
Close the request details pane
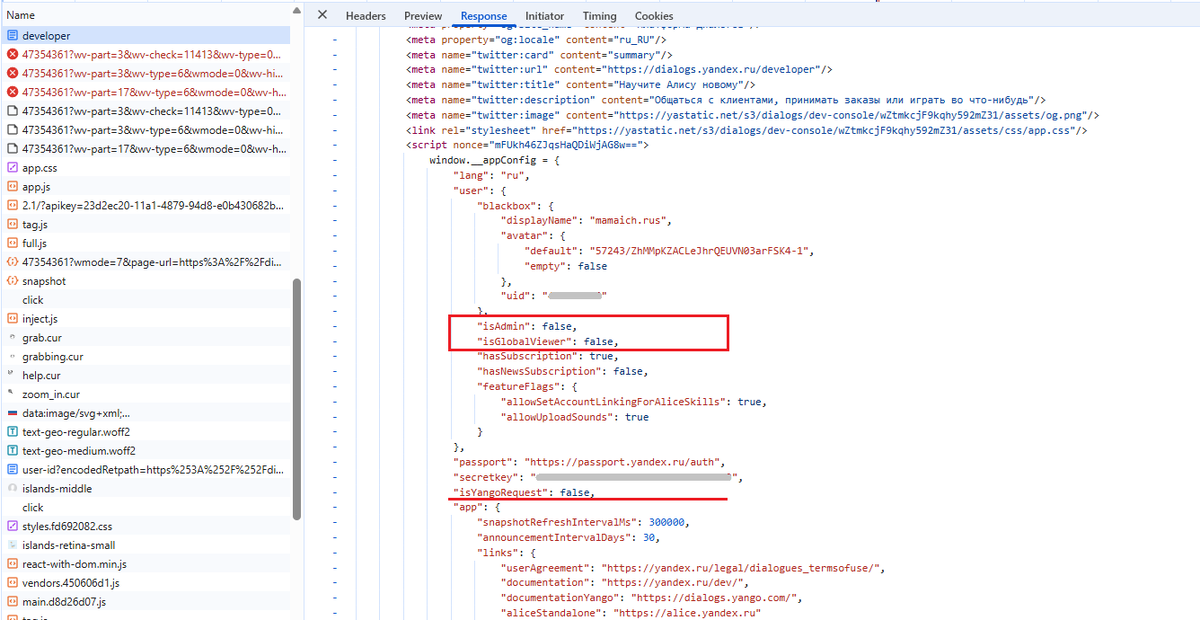[322, 15]
